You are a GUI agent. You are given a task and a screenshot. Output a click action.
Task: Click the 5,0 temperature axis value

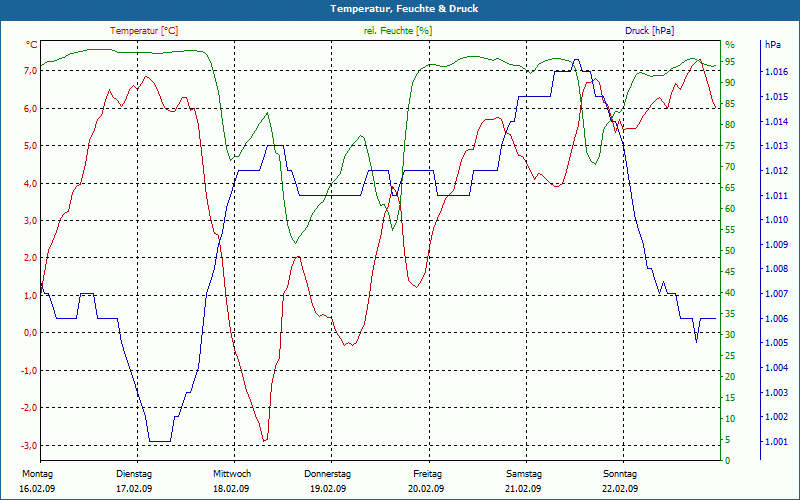(31, 146)
